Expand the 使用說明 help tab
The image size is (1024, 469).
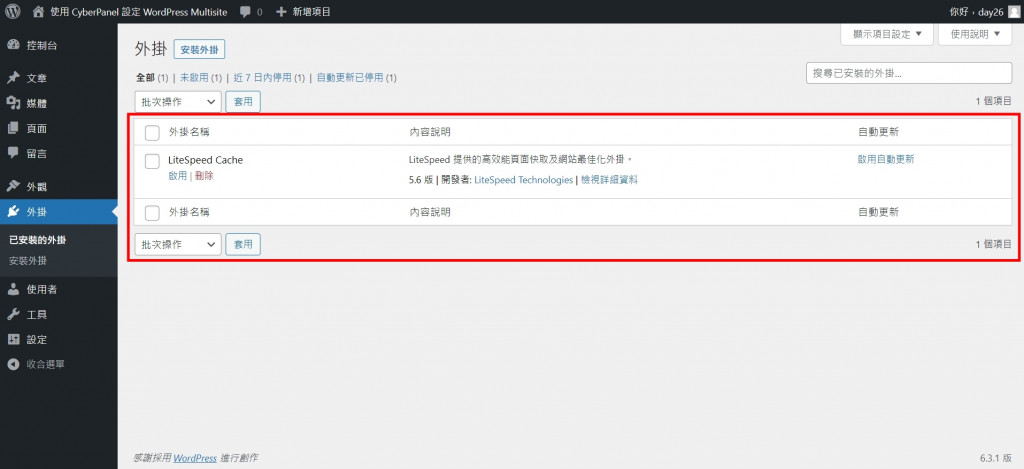pos(975,34)
